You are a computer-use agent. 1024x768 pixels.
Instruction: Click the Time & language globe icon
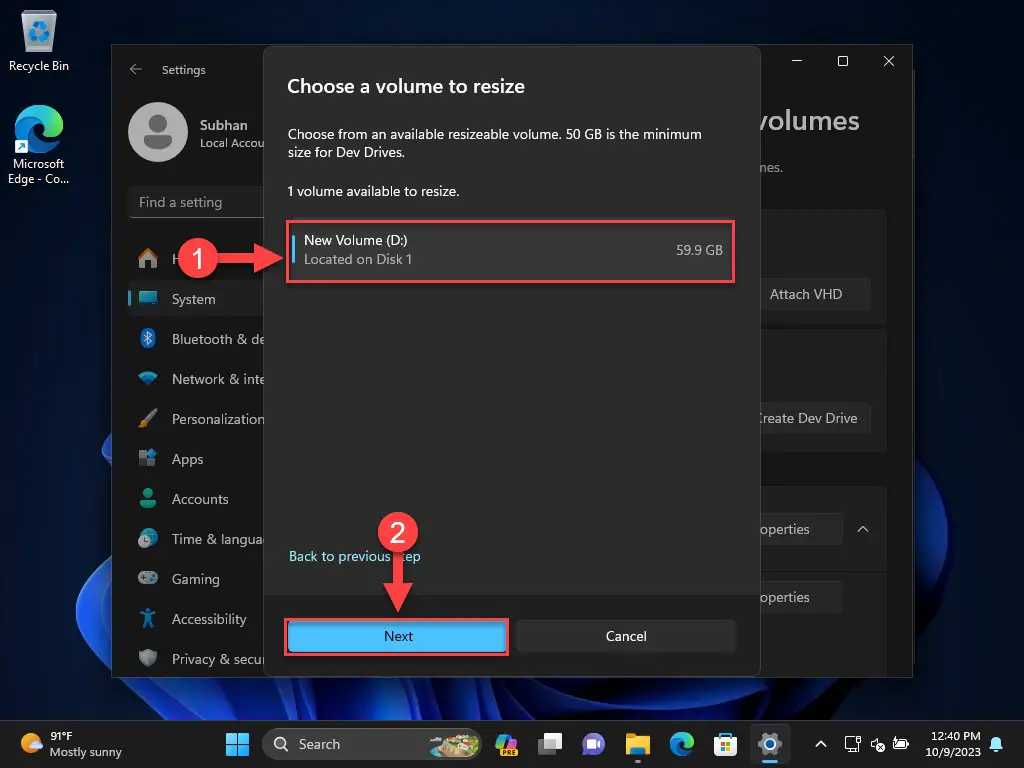coord(148,538)
